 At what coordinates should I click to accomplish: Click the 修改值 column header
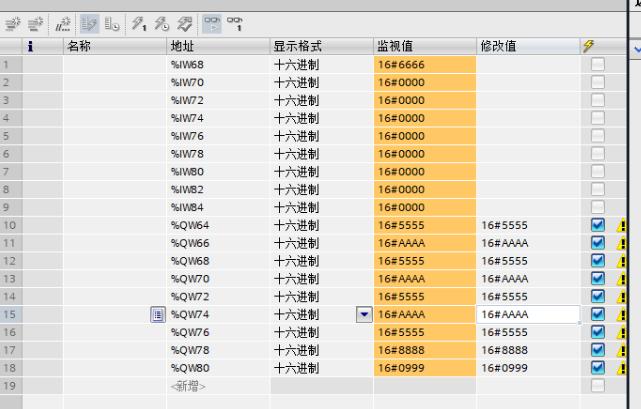(x=528, y=46)
